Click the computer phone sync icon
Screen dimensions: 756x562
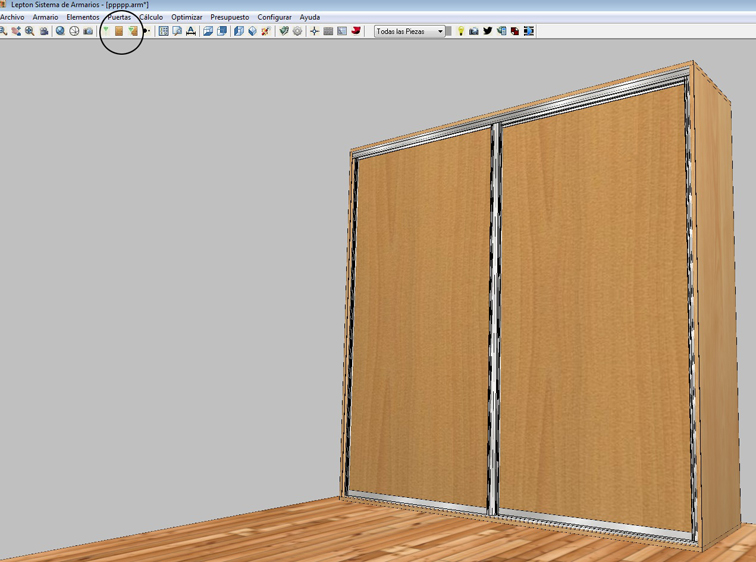tap(501, 31)
